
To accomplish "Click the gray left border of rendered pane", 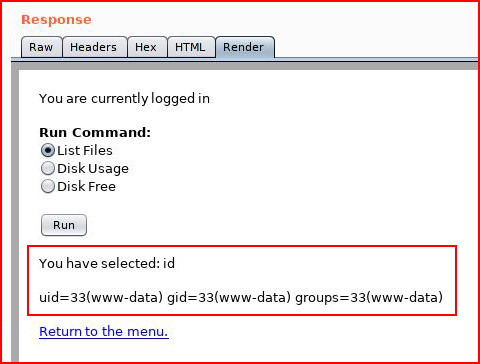I will (x=15, y=213).
